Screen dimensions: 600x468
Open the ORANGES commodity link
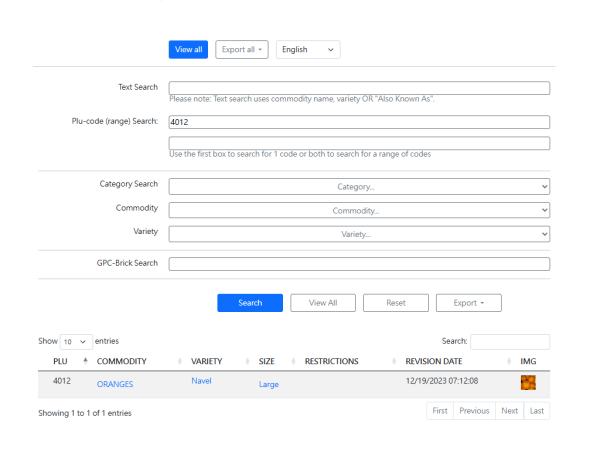click(115, 384)
